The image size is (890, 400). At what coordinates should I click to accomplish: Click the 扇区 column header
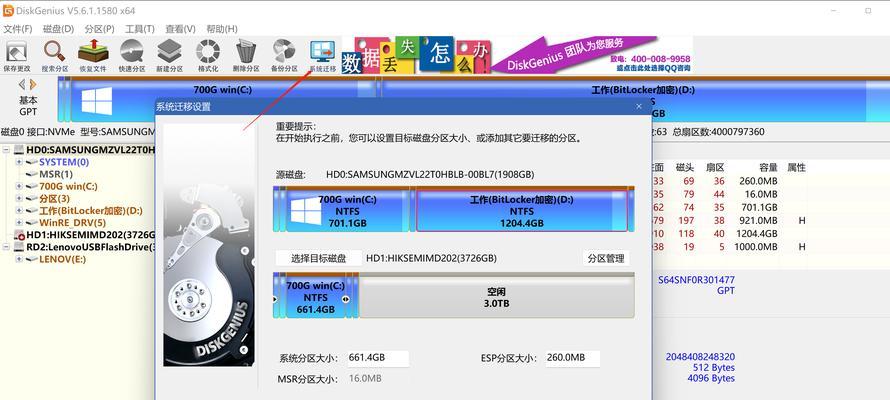[x=715, y=167]
